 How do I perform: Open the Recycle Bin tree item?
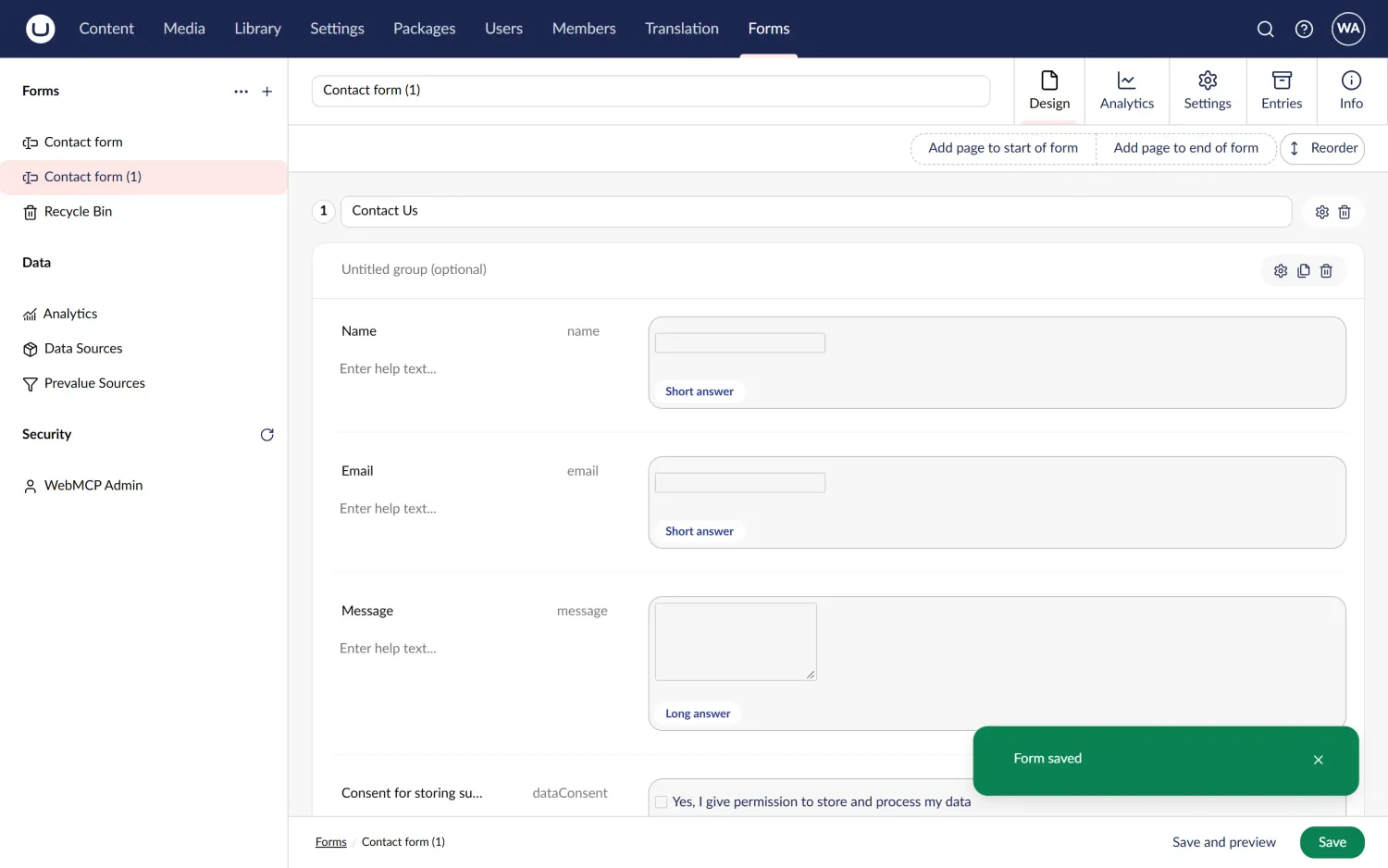click(x=143, y=212)
